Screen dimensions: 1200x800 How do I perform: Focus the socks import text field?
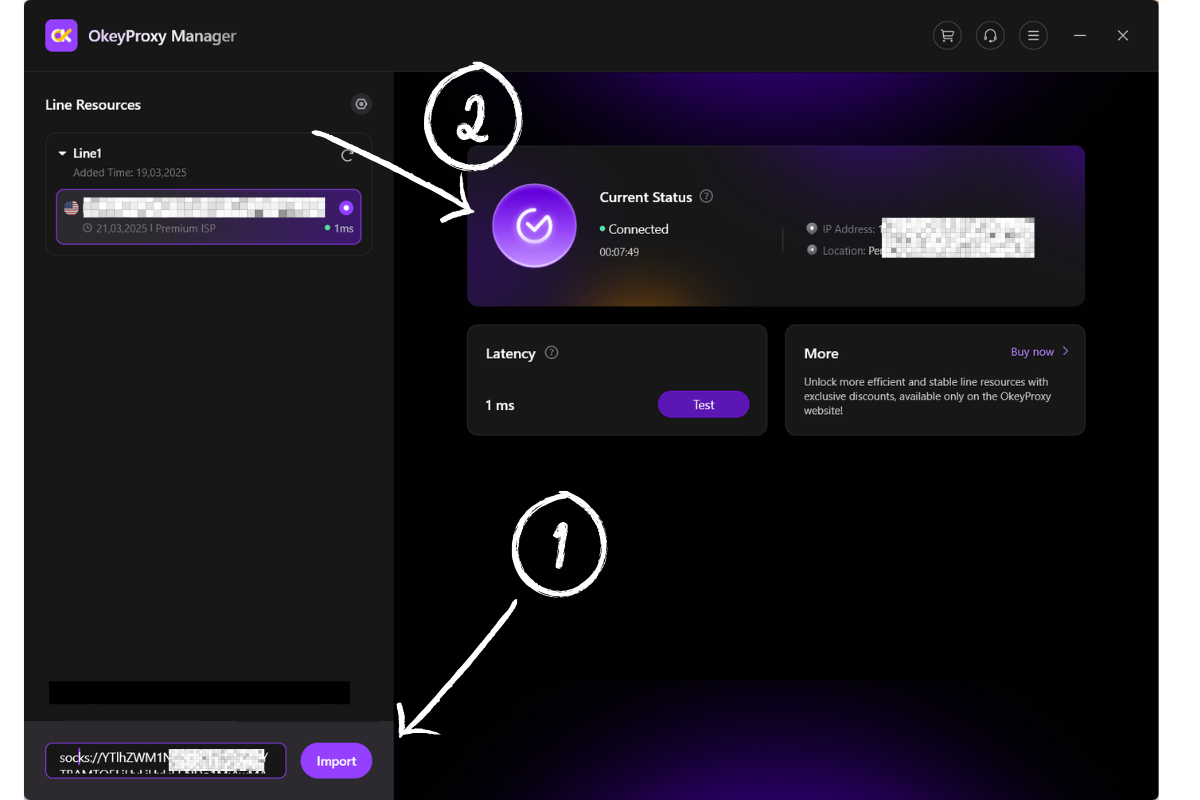coord(165,760)
